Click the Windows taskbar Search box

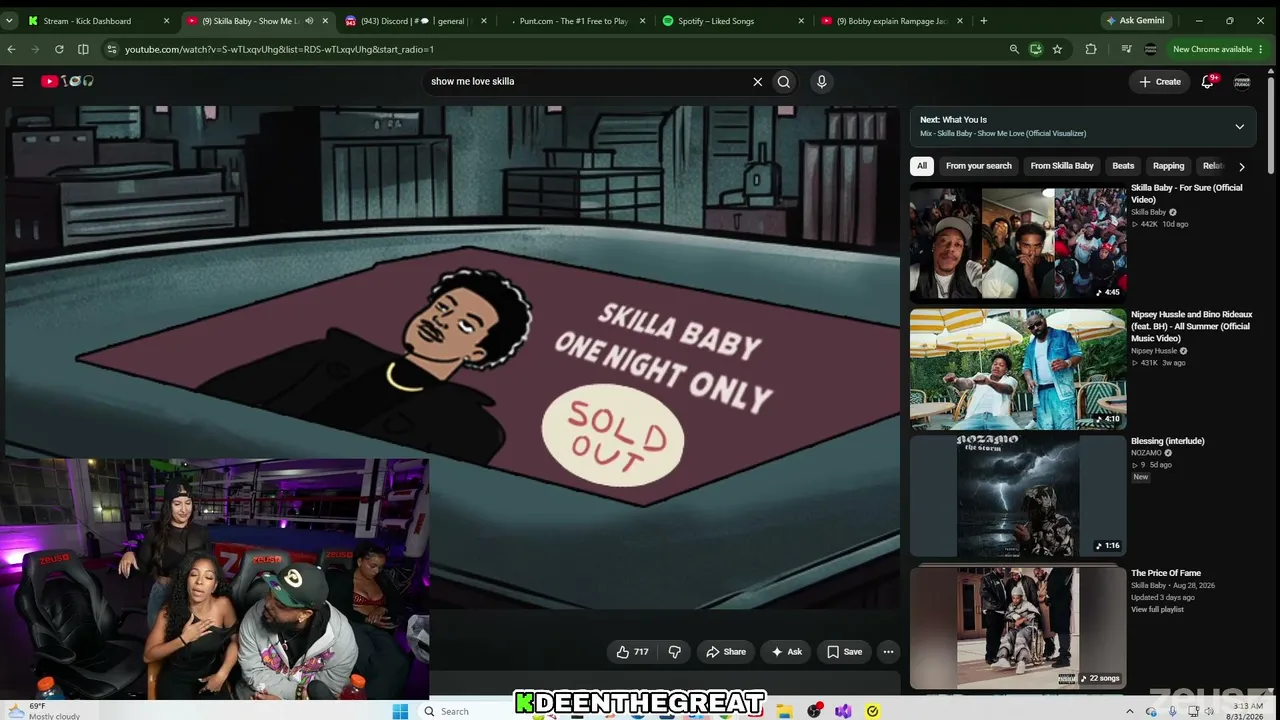coord(465,711)
